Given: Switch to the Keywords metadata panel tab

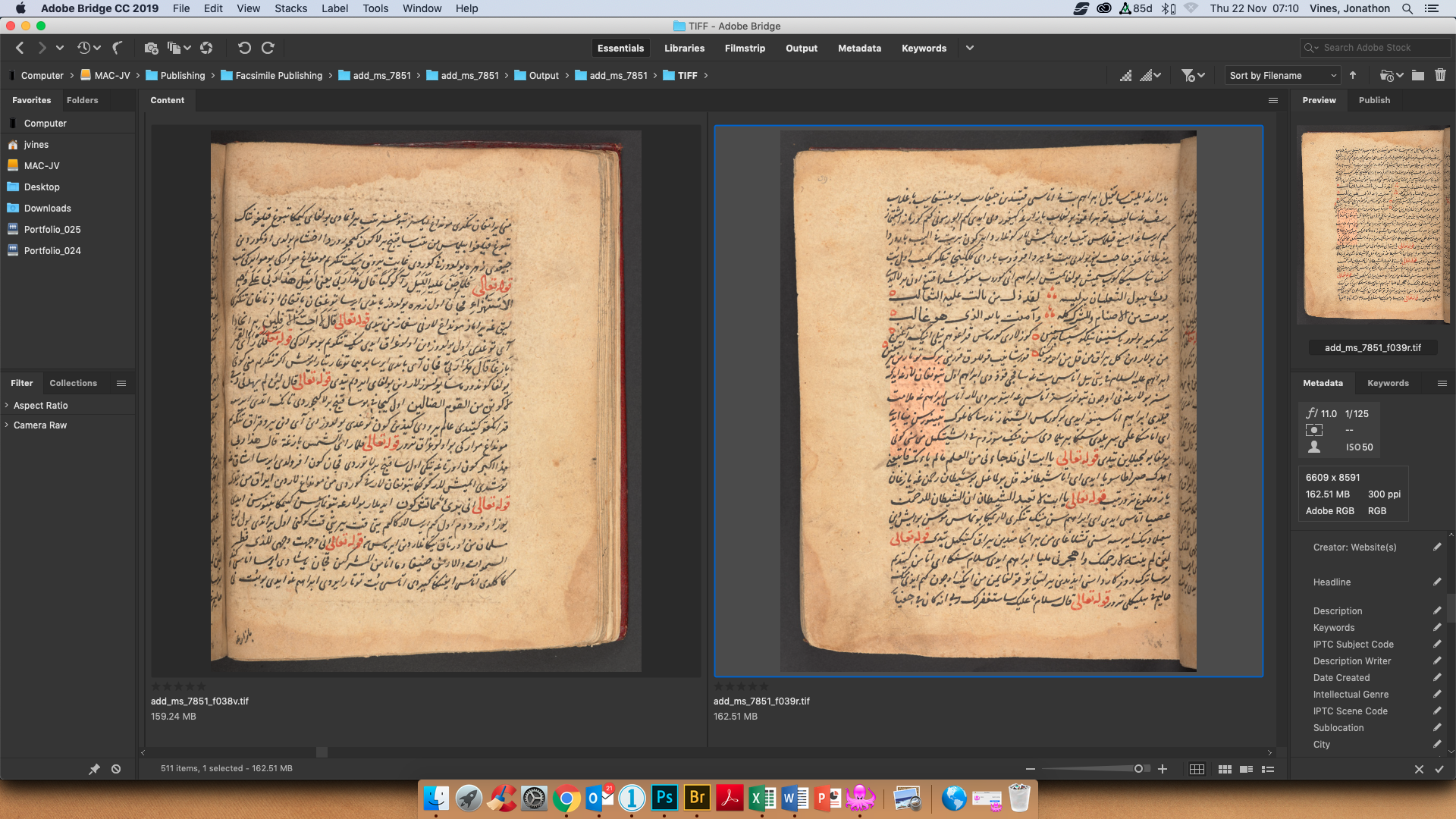Looking at the screenshot, I should click(x=1388, y=383).
